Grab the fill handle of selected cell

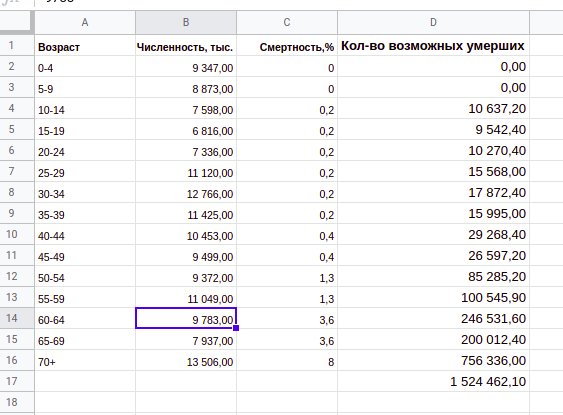(x=236, y=328)
